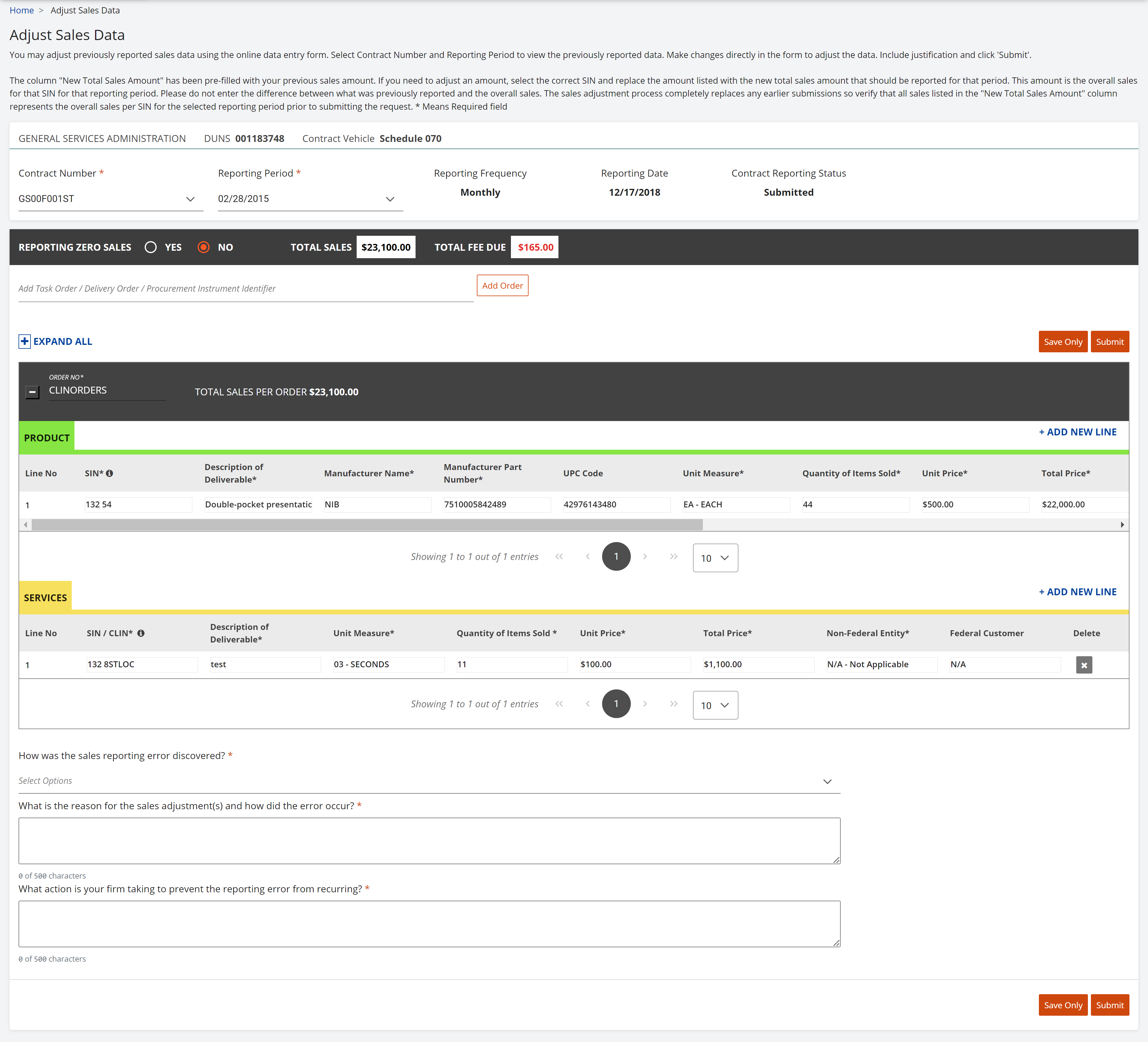Click the bottom Submit button
This screenshot has width=1148, height=1042.
tap(1109, 1006)
